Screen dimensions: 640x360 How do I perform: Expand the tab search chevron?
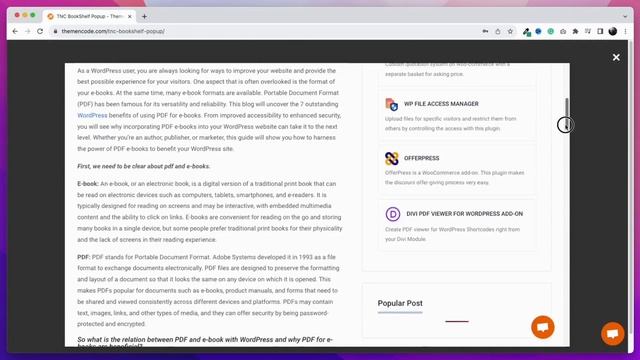[625, 17]
